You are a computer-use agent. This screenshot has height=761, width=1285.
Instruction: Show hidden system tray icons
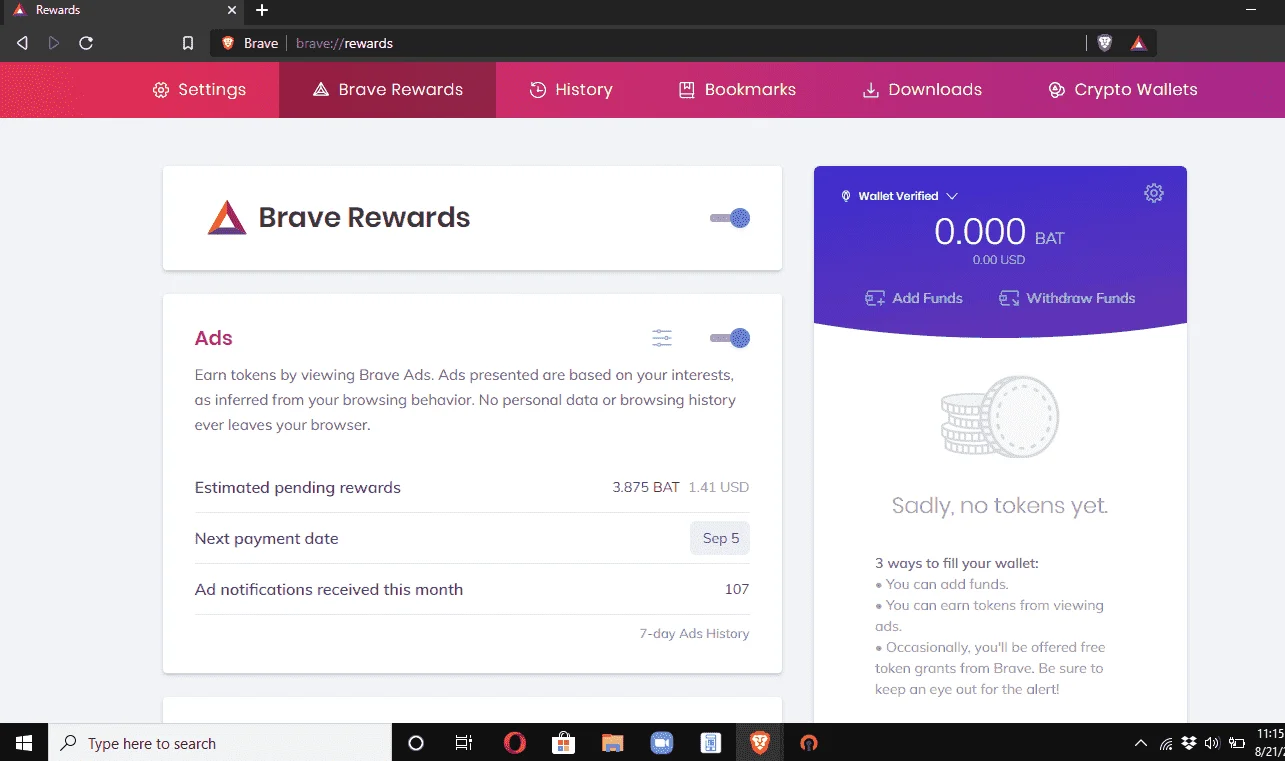tap(1141, 743)
